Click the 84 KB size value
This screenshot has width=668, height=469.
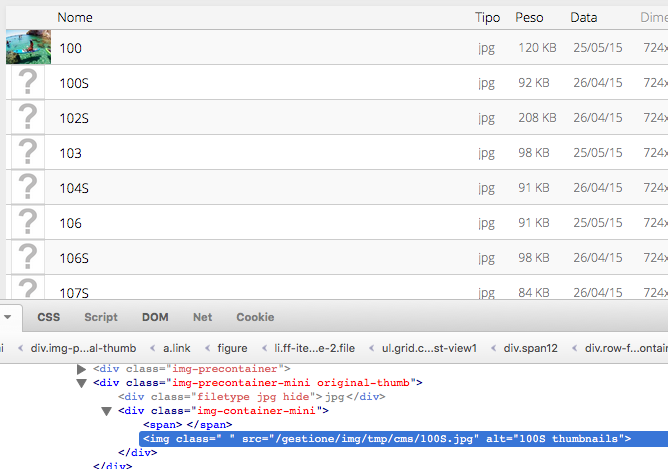[x=534, y=293]
